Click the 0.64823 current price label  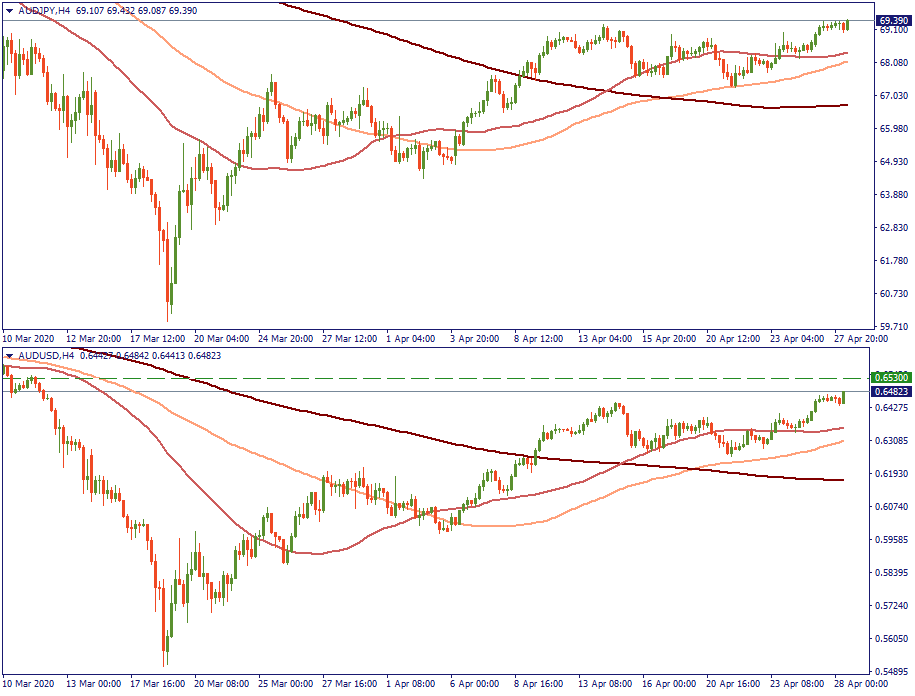pyautogui.click(x=892, y=392)
